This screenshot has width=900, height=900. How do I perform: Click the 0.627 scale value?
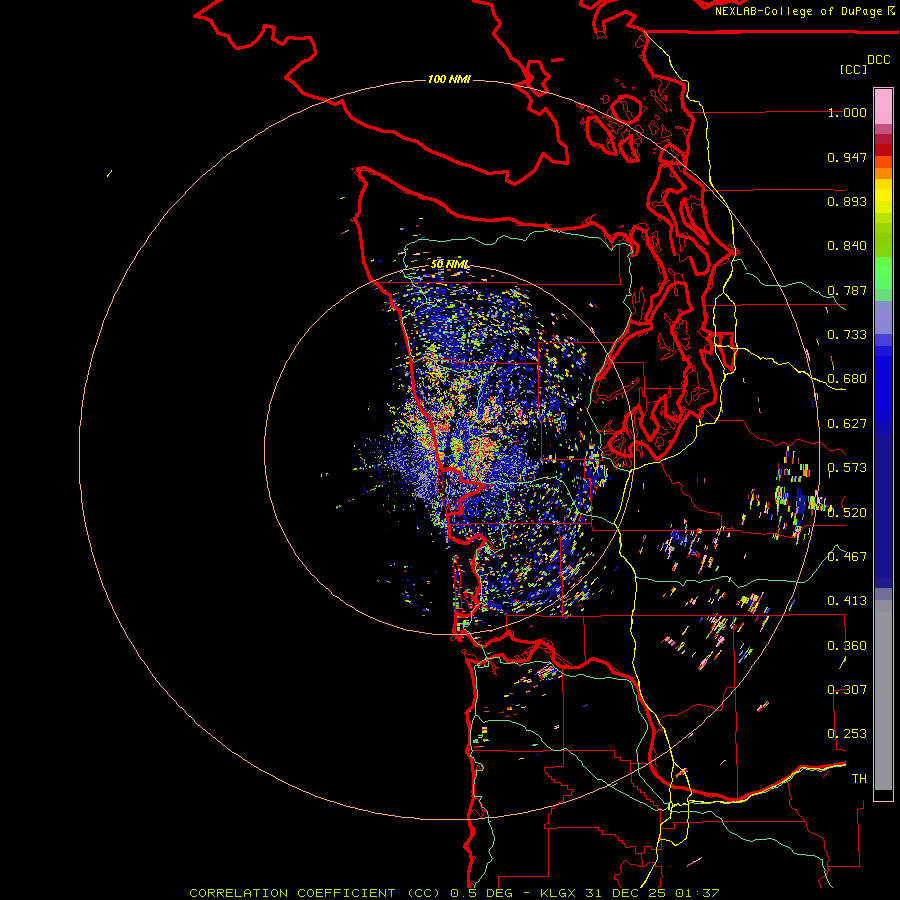(x=847, y=424)
